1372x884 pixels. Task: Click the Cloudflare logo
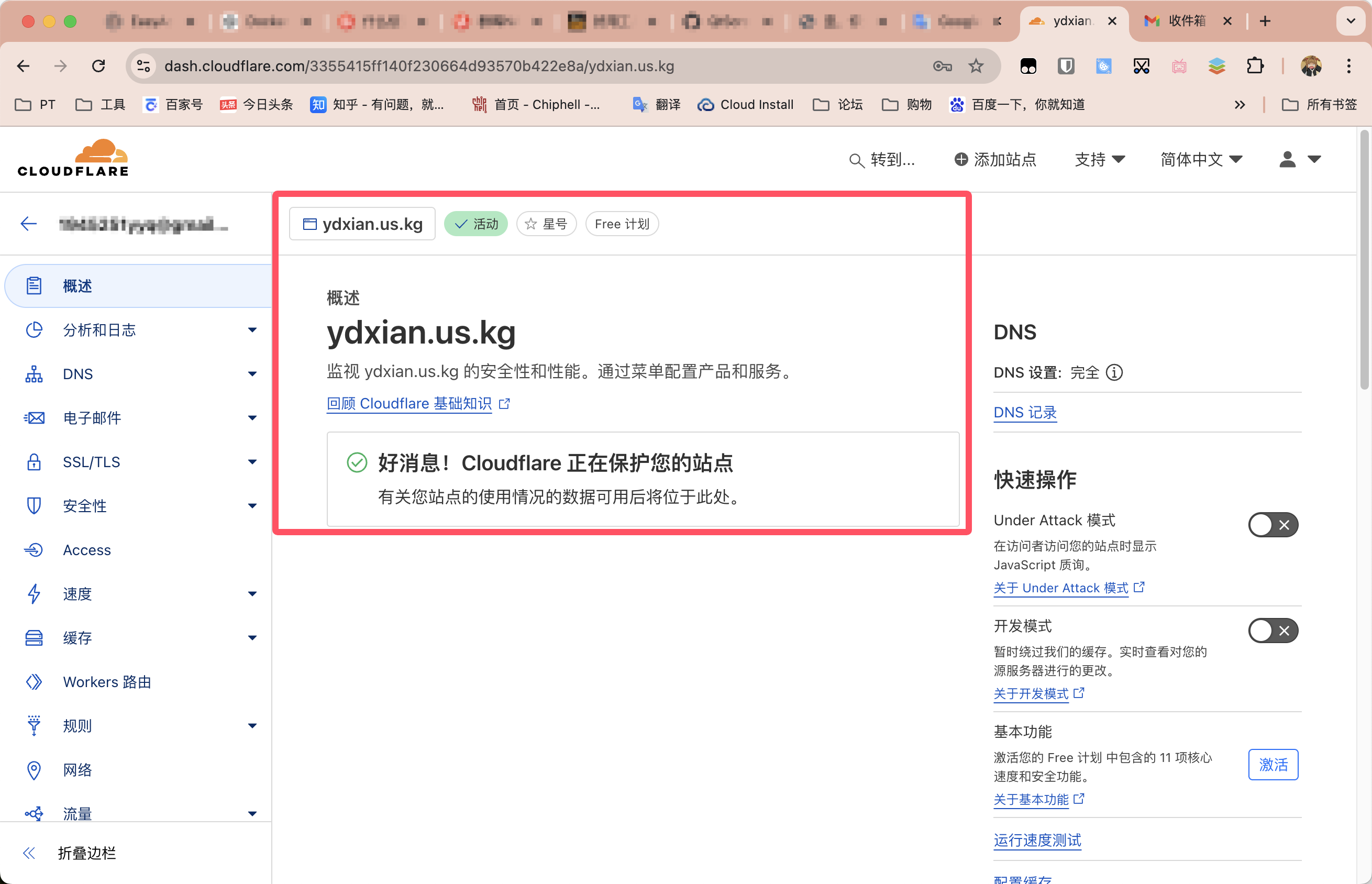click(x=73, y=158)
